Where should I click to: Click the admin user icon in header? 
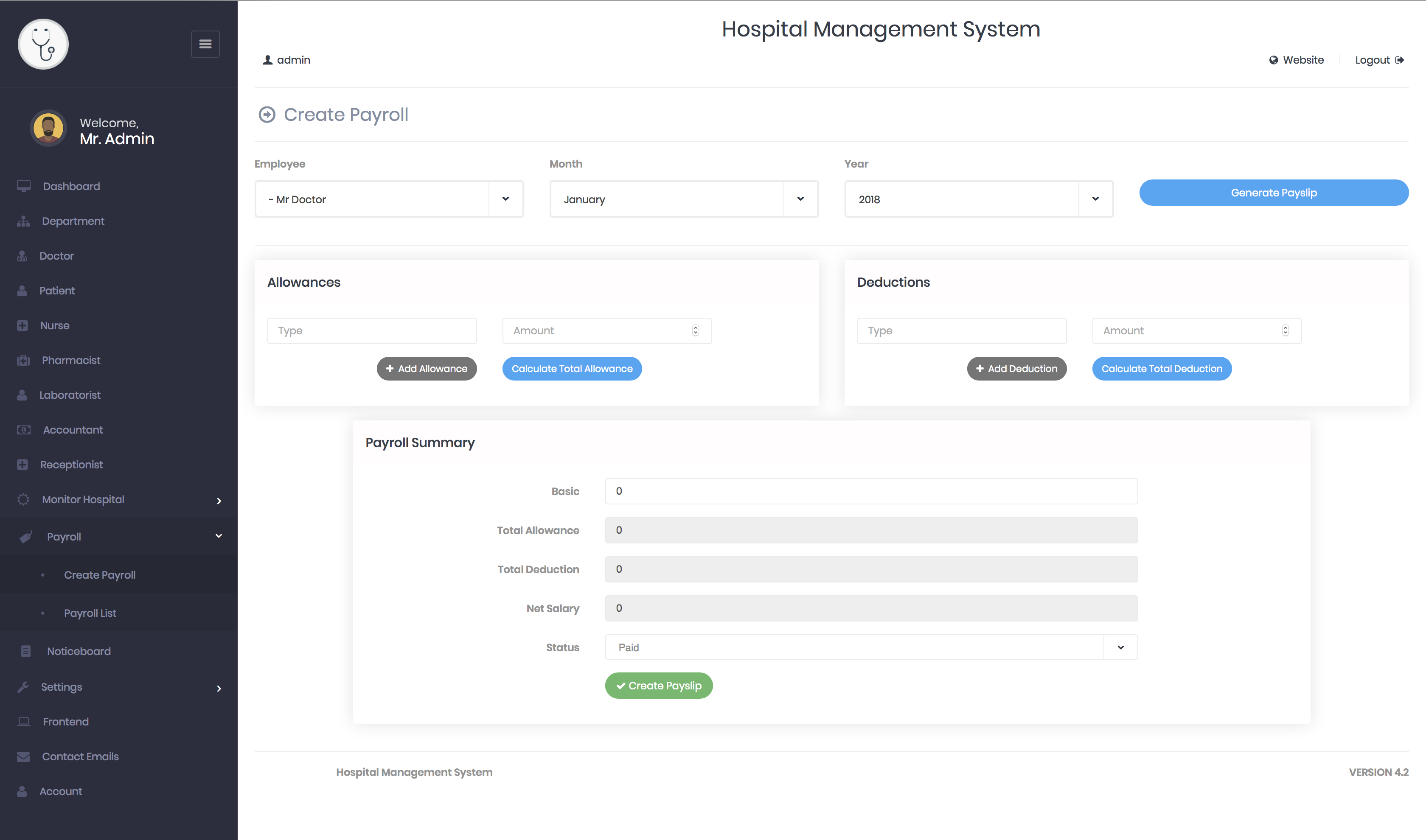tap(268, 60)
